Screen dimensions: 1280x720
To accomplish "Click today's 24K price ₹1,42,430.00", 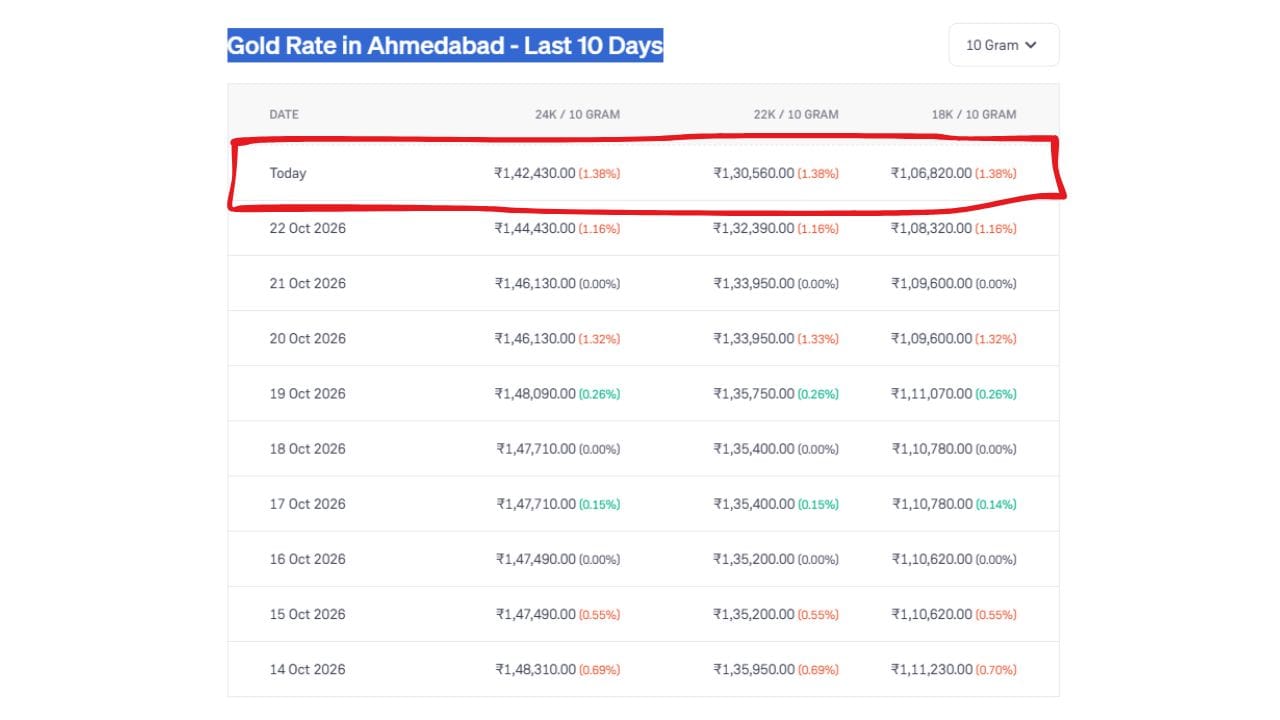I will click(535, 173).
